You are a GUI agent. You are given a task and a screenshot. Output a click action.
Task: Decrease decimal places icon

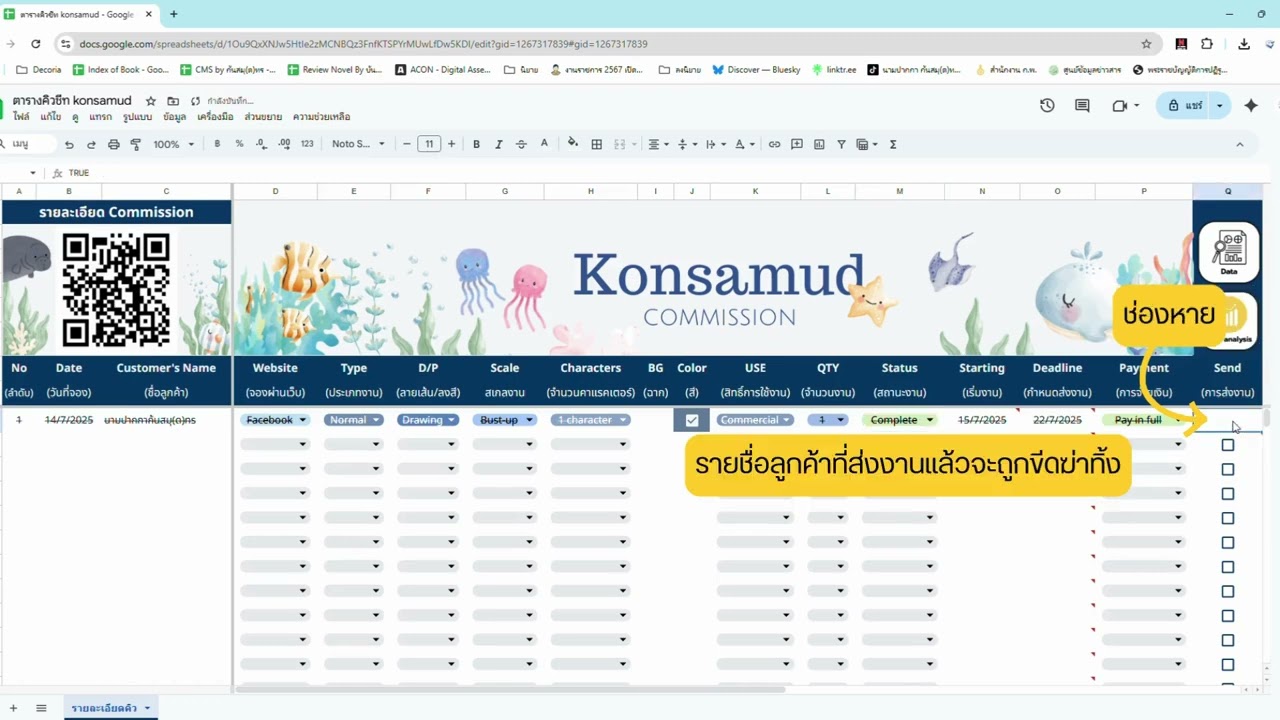[261, 144]
